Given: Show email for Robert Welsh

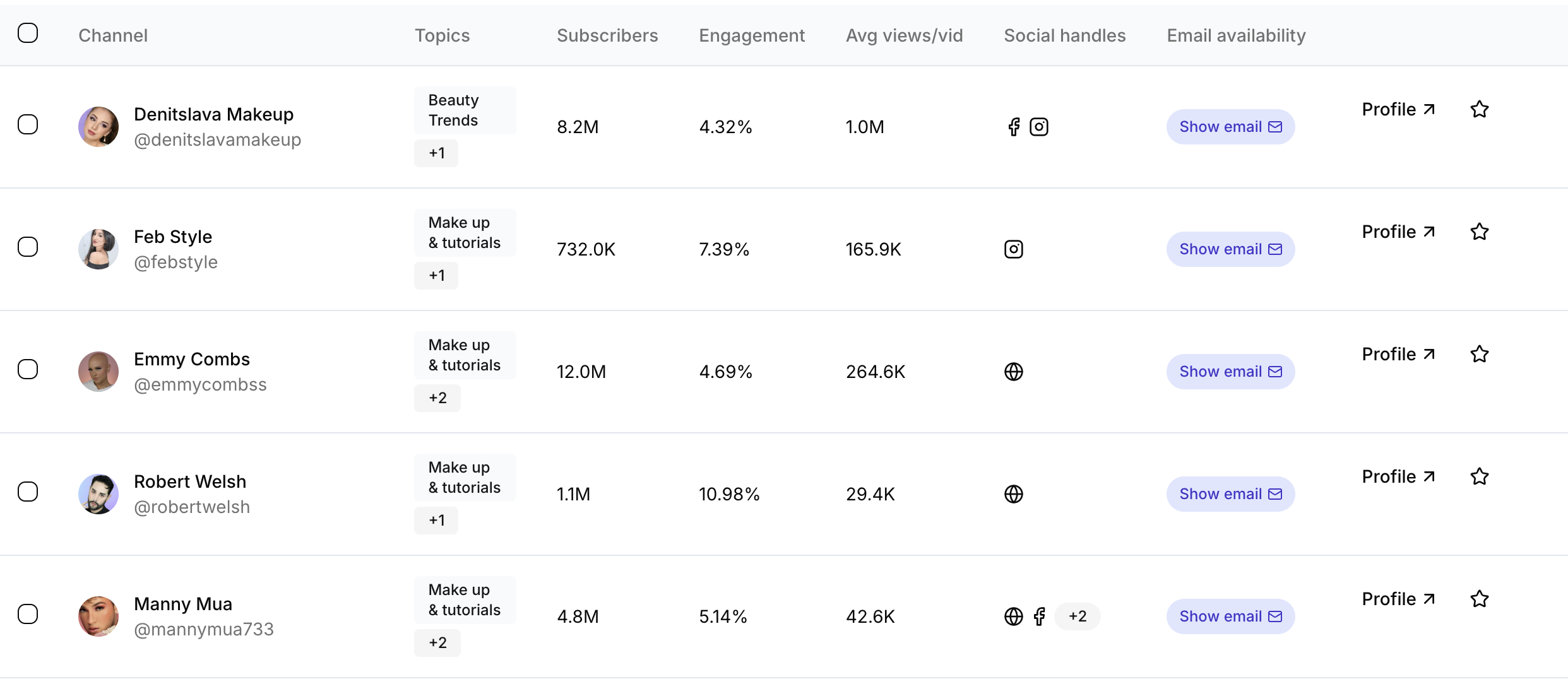Looking at the screenshot, I should point(1230,493).
